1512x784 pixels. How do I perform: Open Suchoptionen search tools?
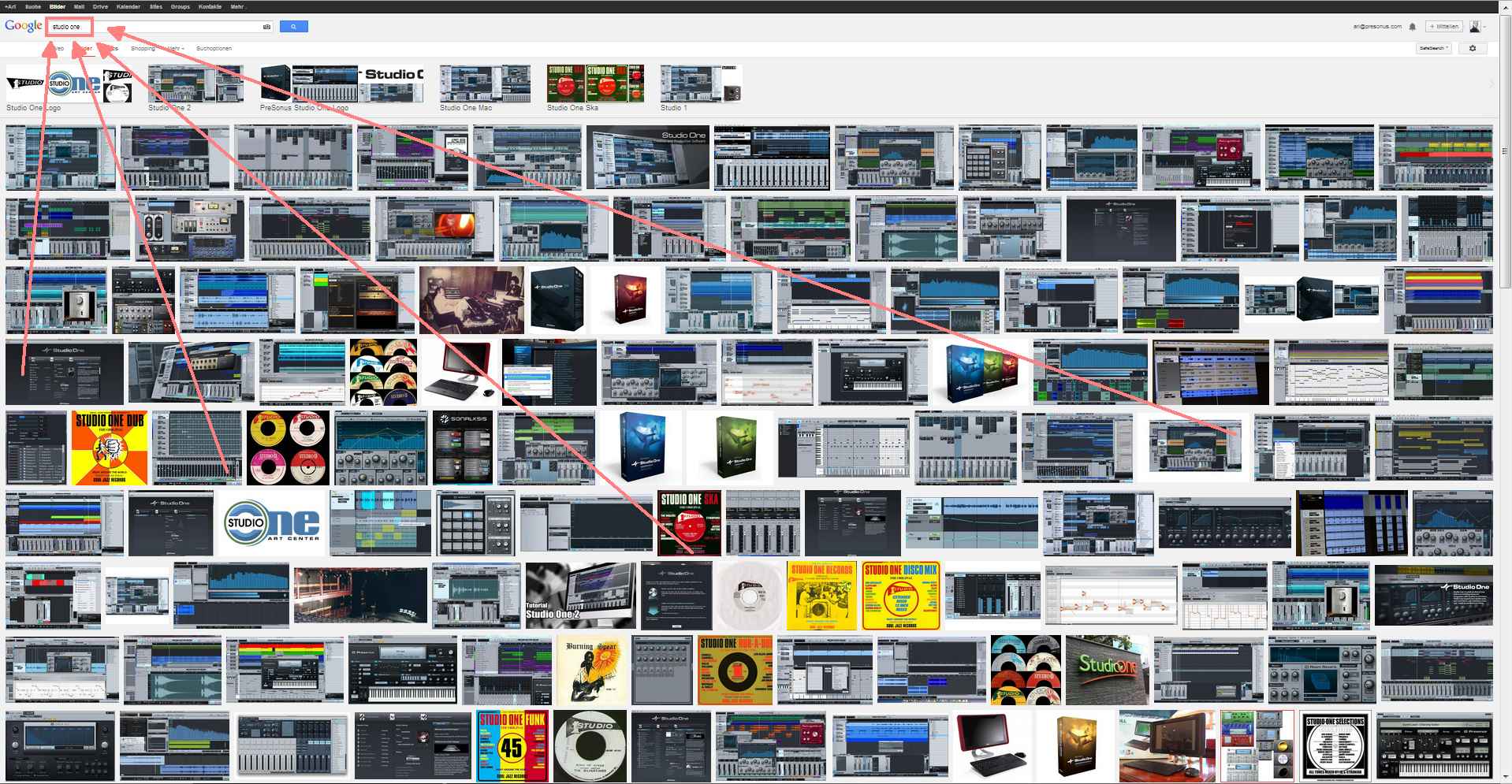point(214,49)
